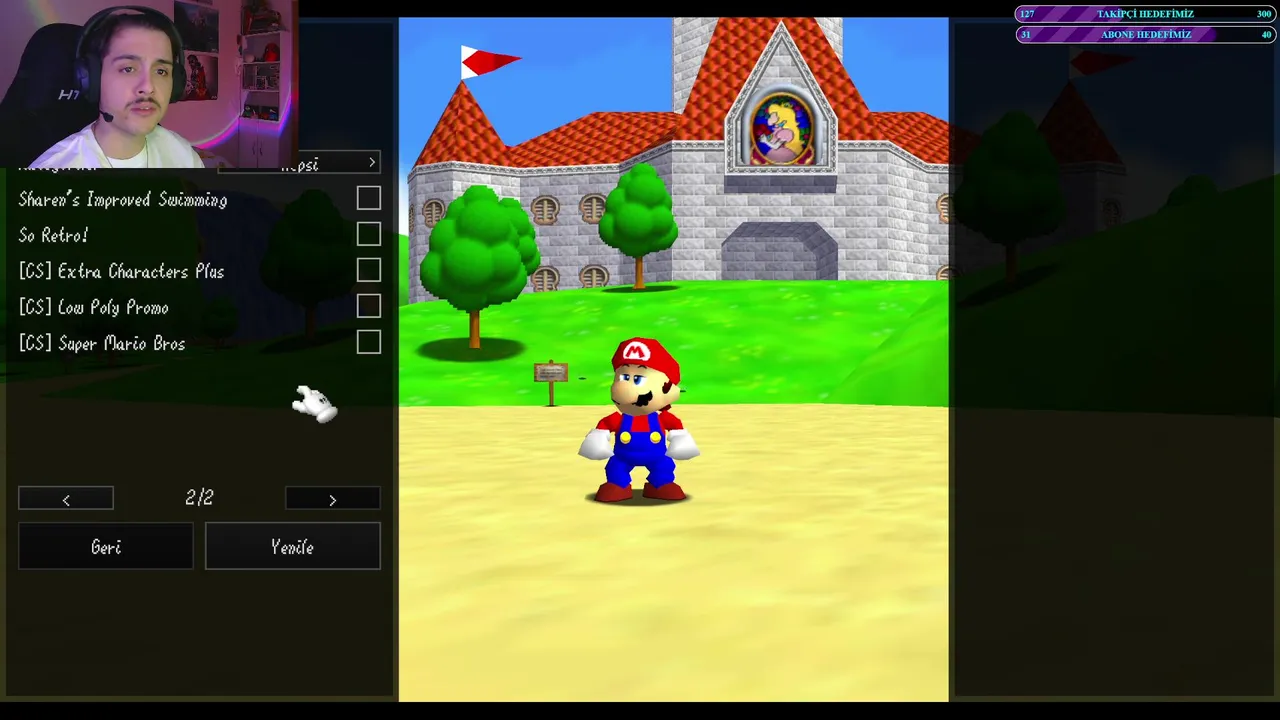This screenshot has height=720, width=1280.
Task: Click the Geri back button
Action: 106,547
